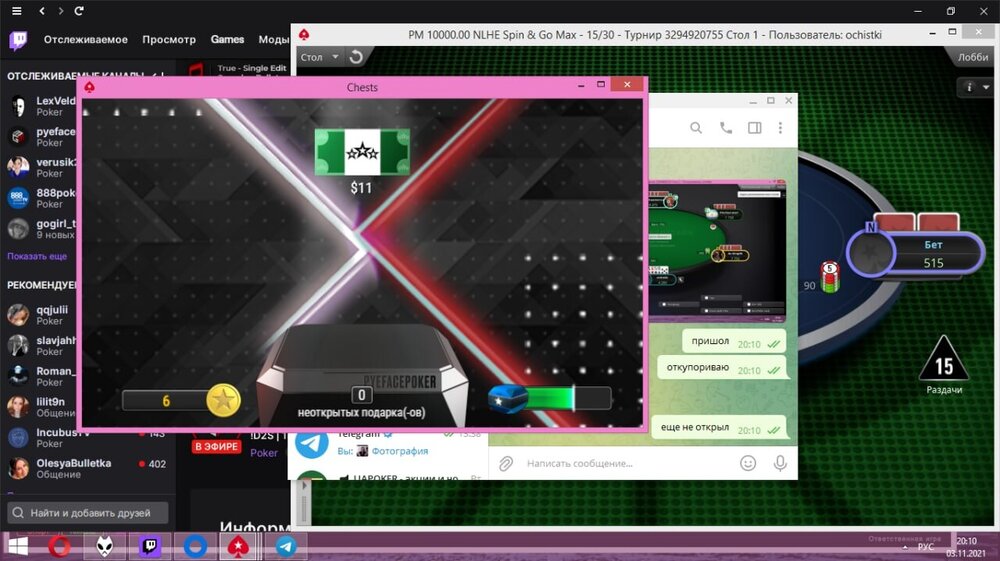Viewport: 1000px width, 561px height.
Task: Attach a file with the paperclip icon
Action: [x=506, y=463]
